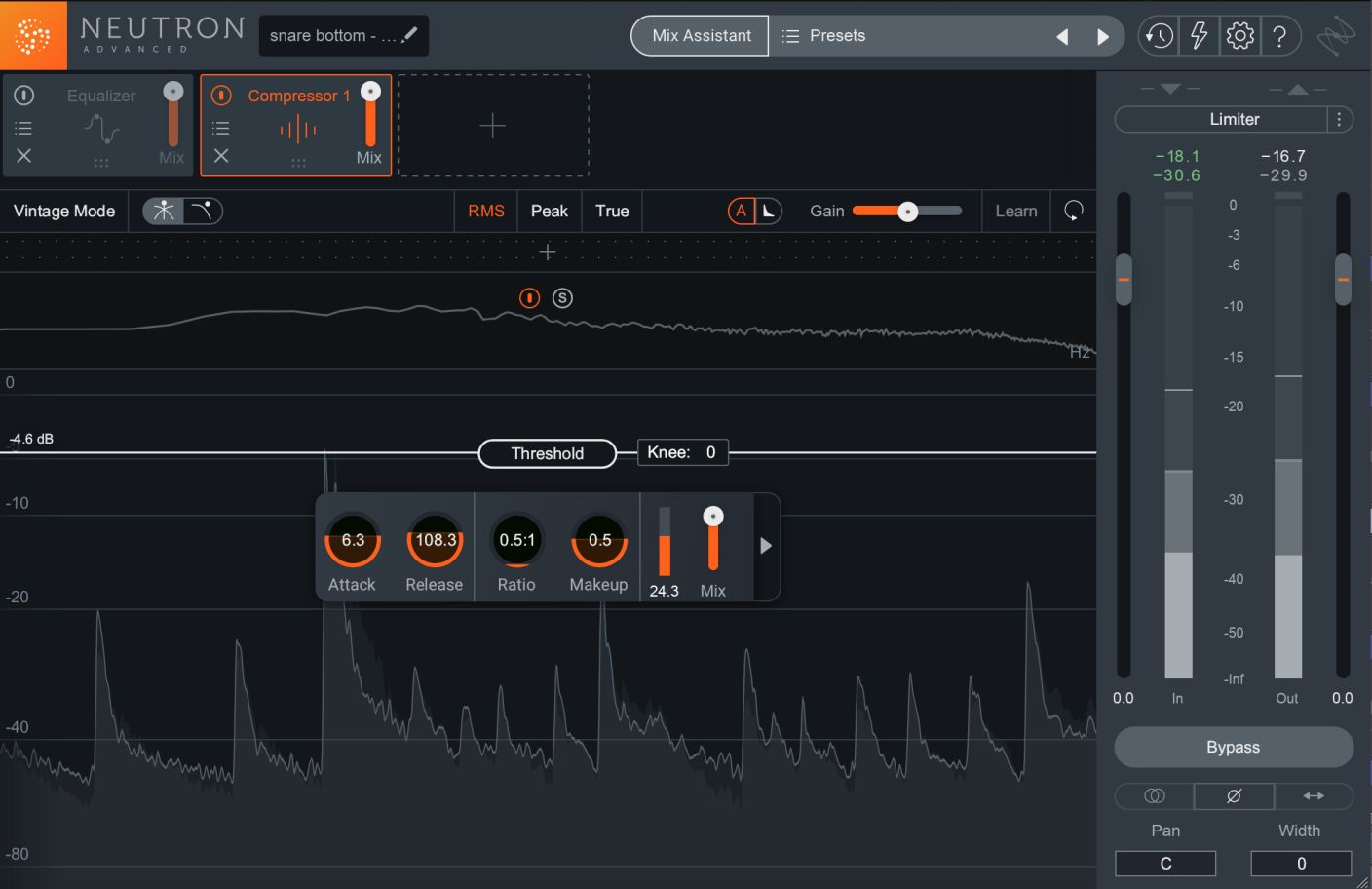Open the settings gear
This screenshot has height=889, width=1372.
coord(1240,36)
